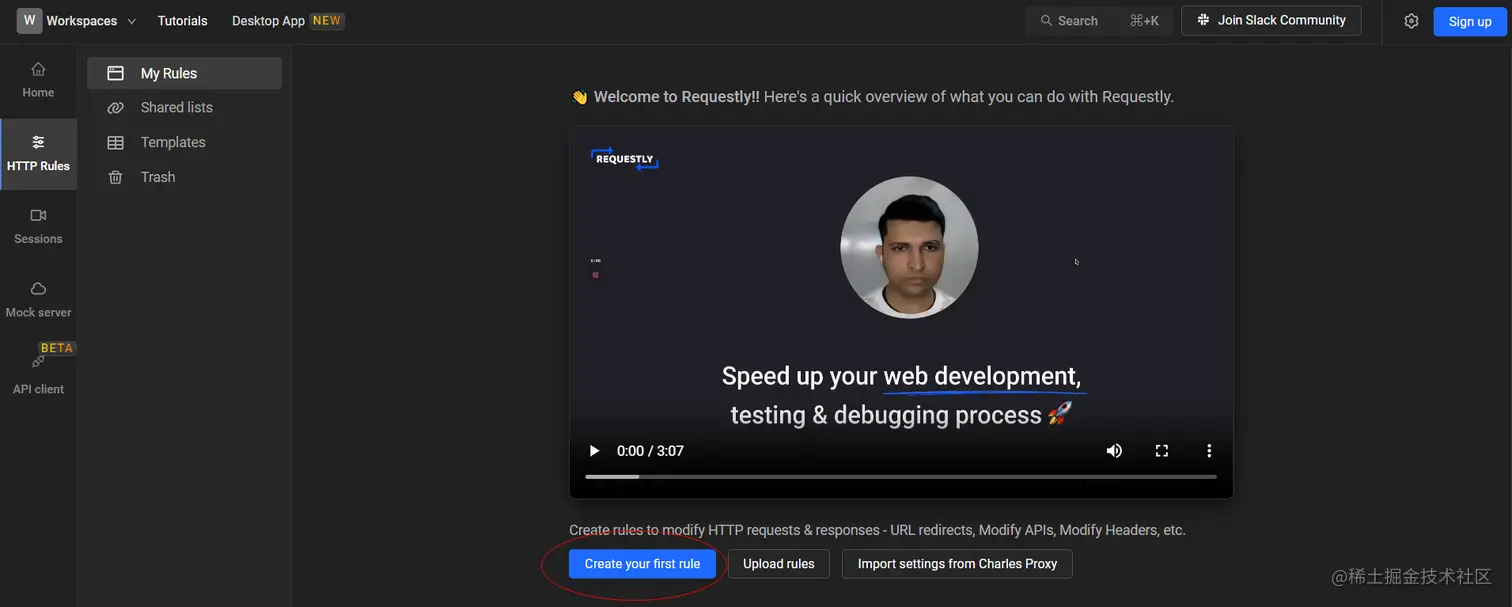
Task: Click the Slack logo icon
Action: pos(1203,20)
